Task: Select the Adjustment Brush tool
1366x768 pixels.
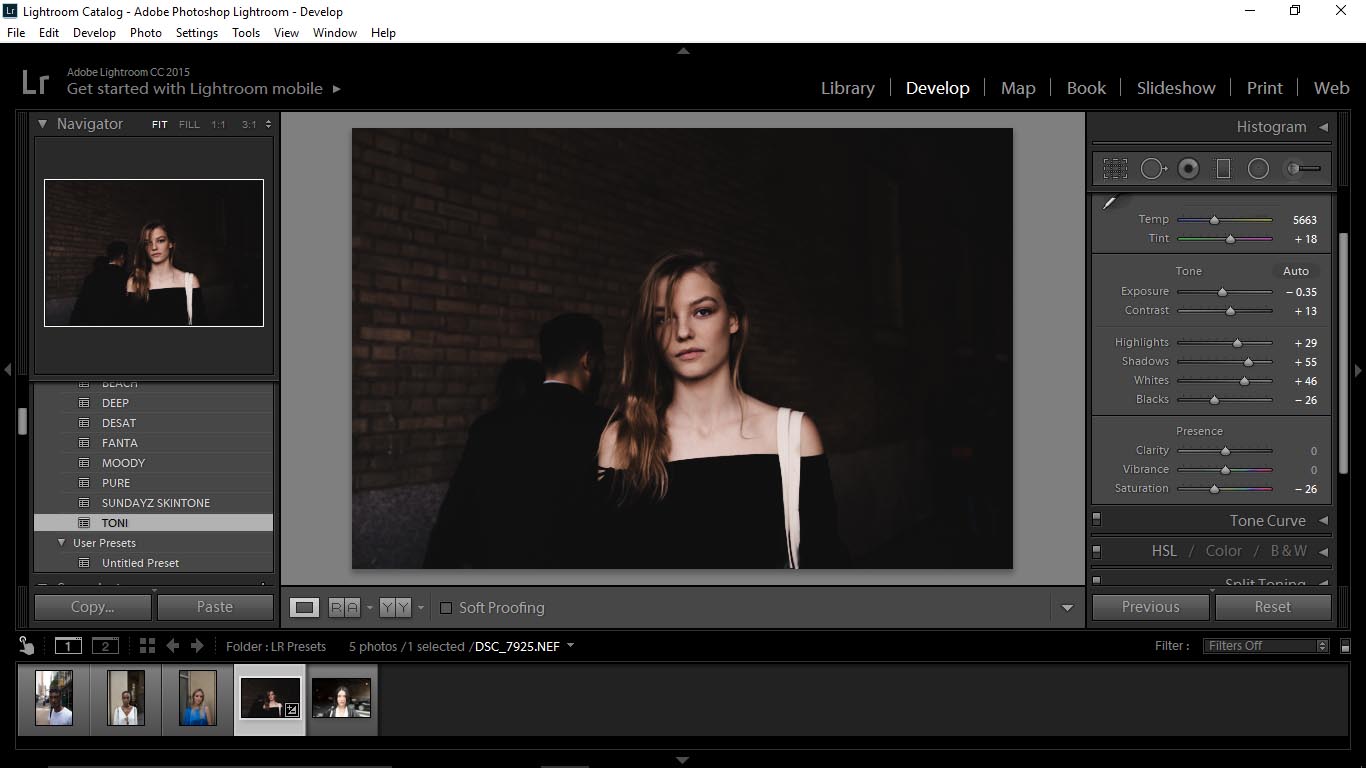Action: [1304, 169]
